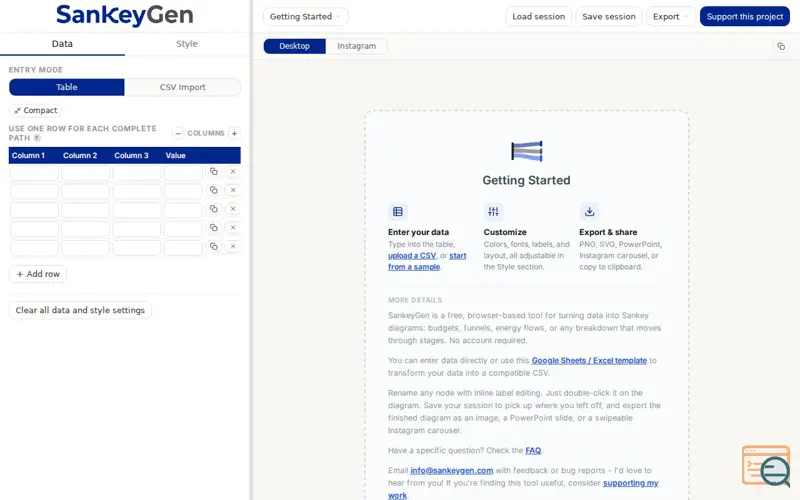Duplicate the fifth table row

click(x=214, y=246)
